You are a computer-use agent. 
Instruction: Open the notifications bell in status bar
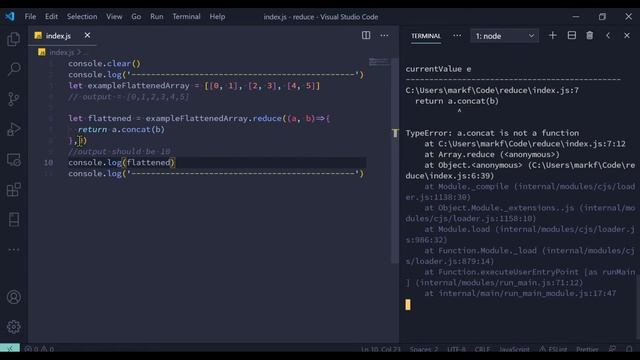pyautogui.click(x=629, y=349)
